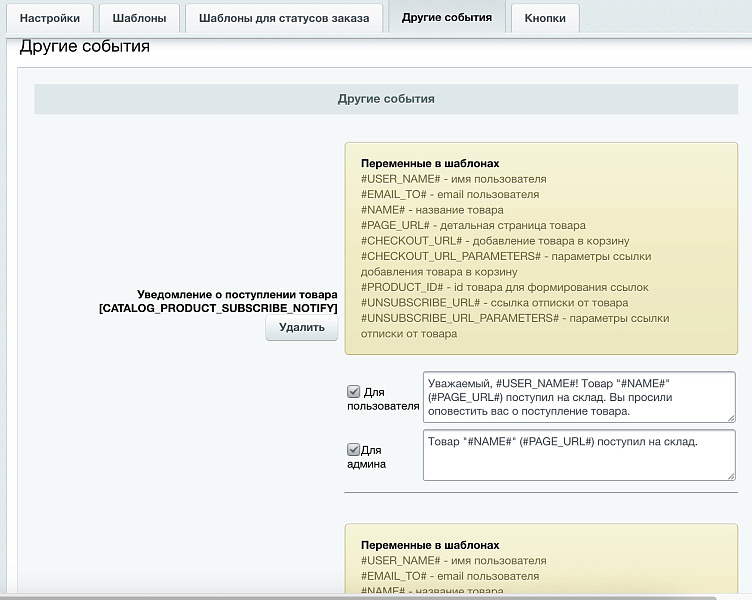Click the admin template field resize corner
752x600 pixels.
pos(730,475)
